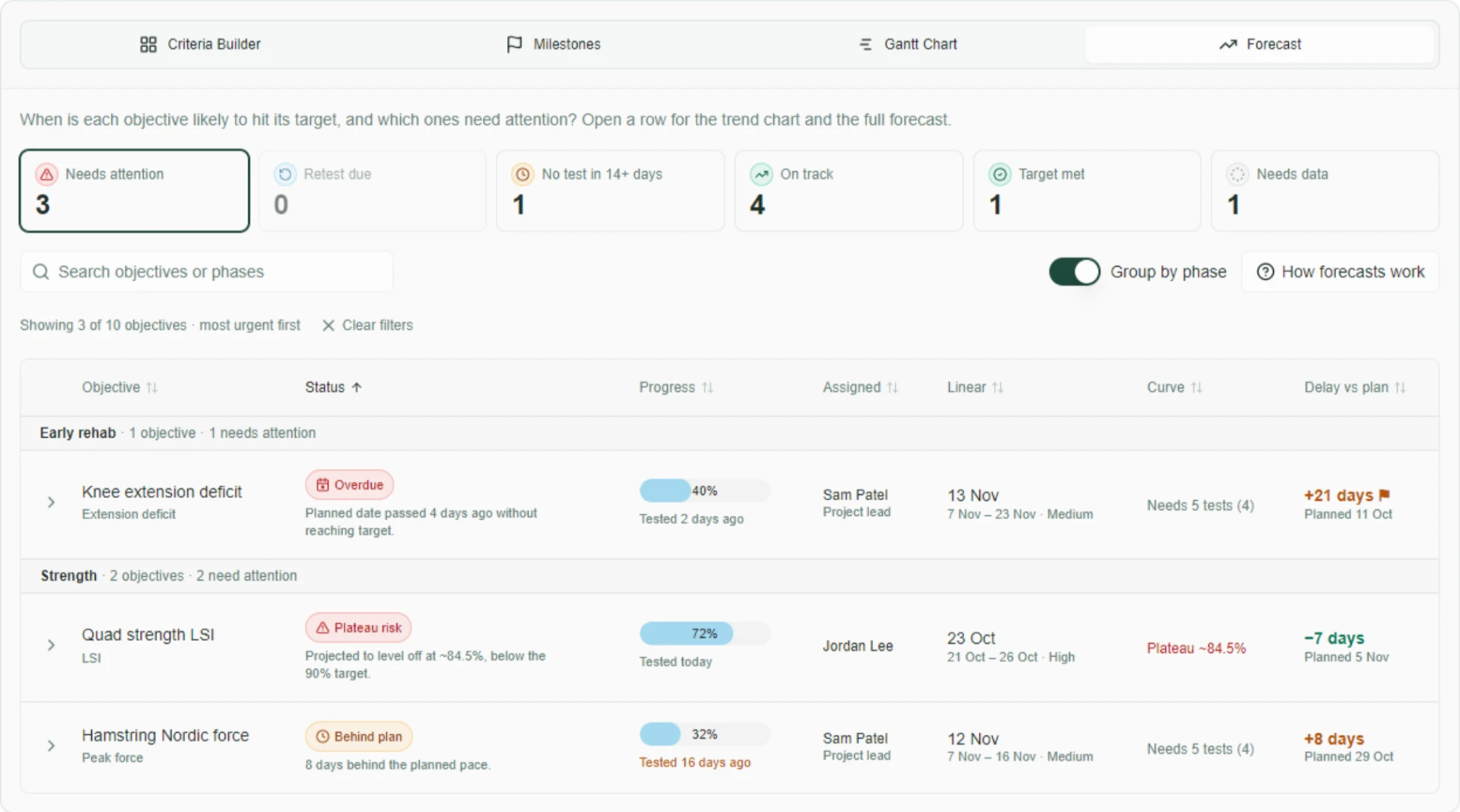Click the Target met check icon
Screen dimensions: 1460x812
click(1000, 175)
